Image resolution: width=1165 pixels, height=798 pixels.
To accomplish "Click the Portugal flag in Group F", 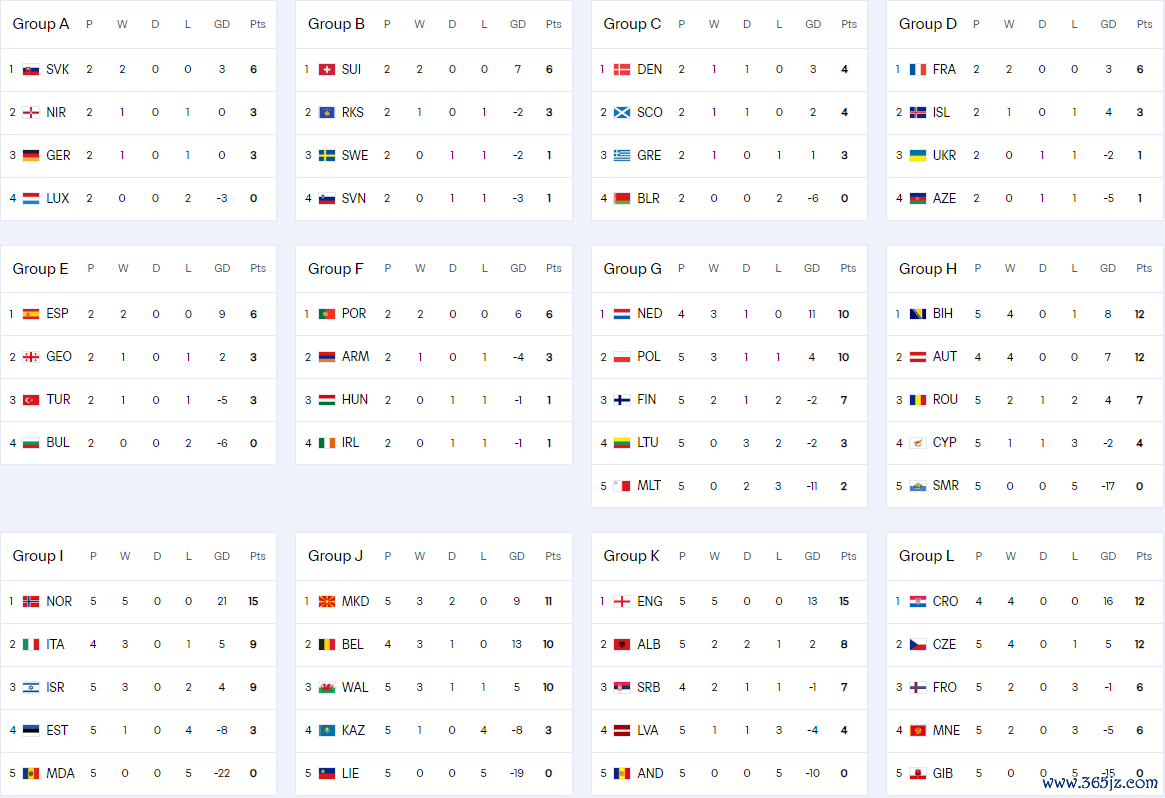I will (x=326, y=314).
